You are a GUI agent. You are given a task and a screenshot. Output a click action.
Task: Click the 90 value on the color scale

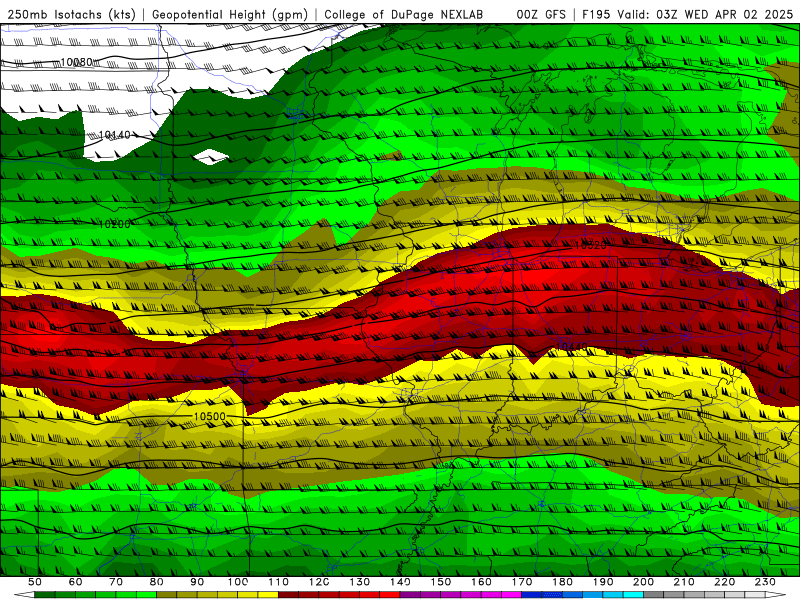[197, 582]
